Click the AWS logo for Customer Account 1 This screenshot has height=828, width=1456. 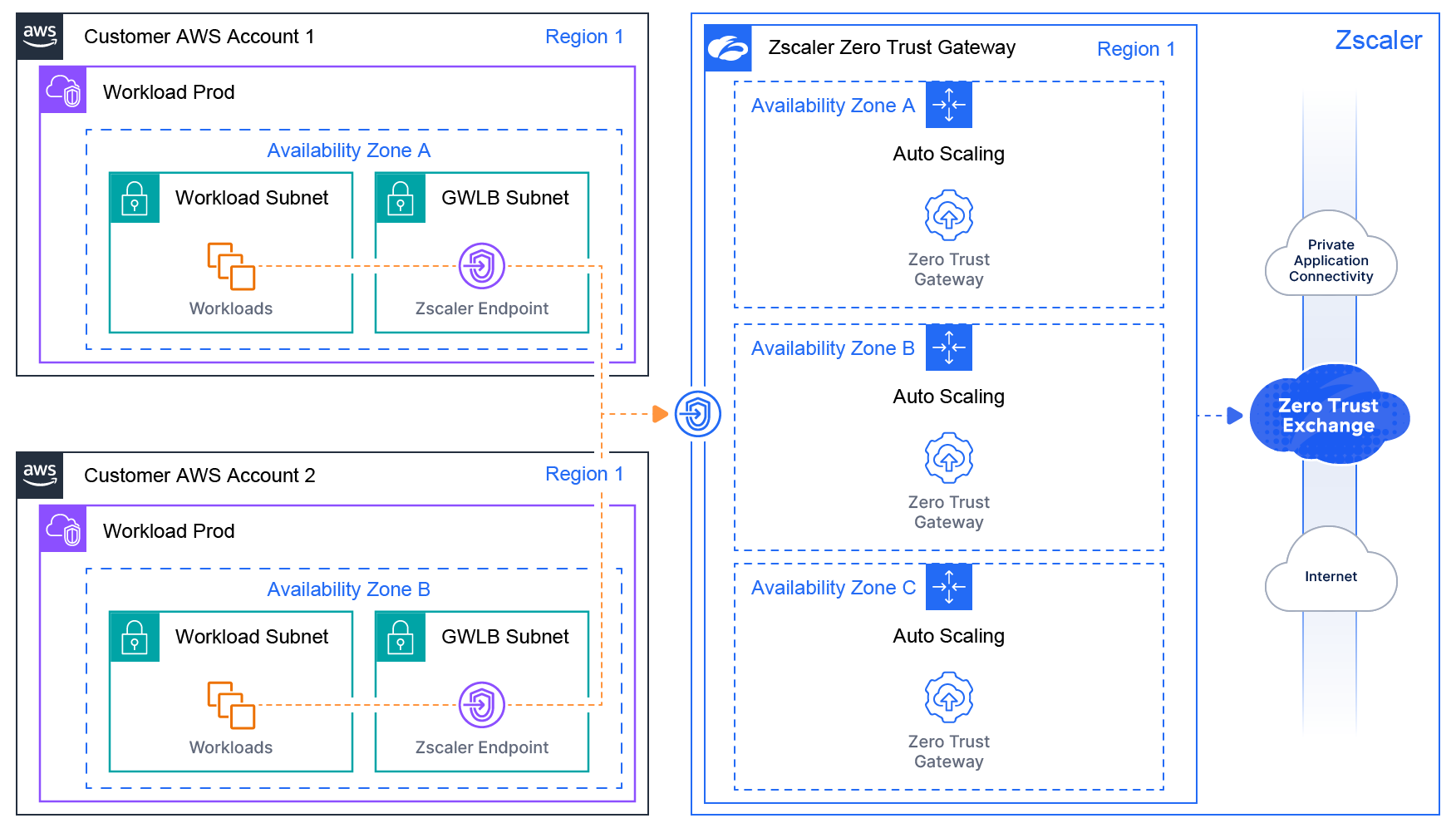[x=40, y=37]
